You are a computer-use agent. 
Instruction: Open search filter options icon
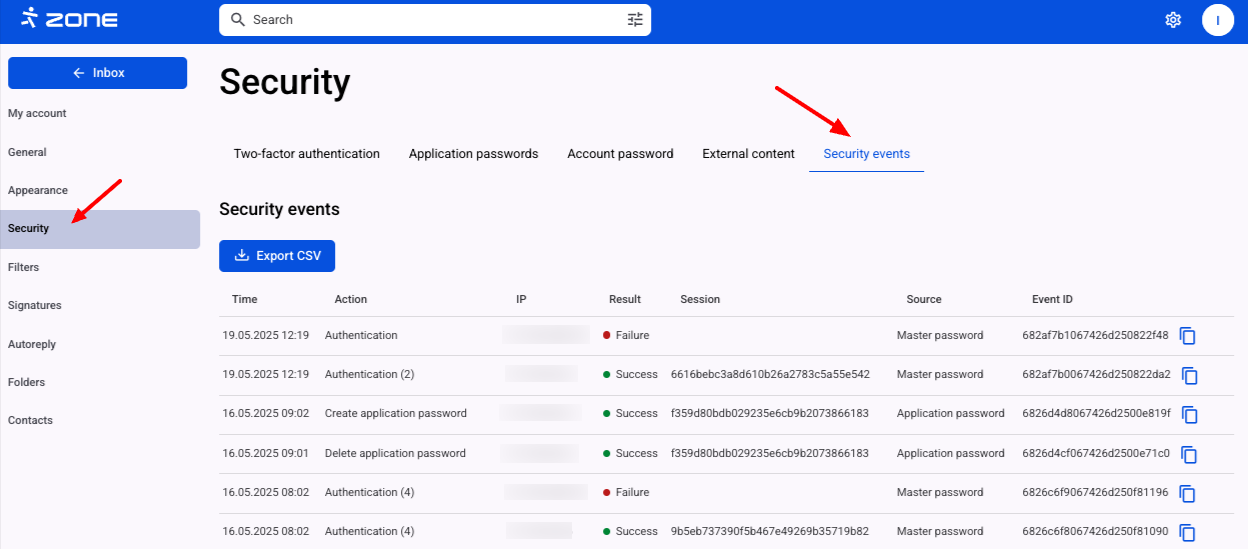(636, 20)
